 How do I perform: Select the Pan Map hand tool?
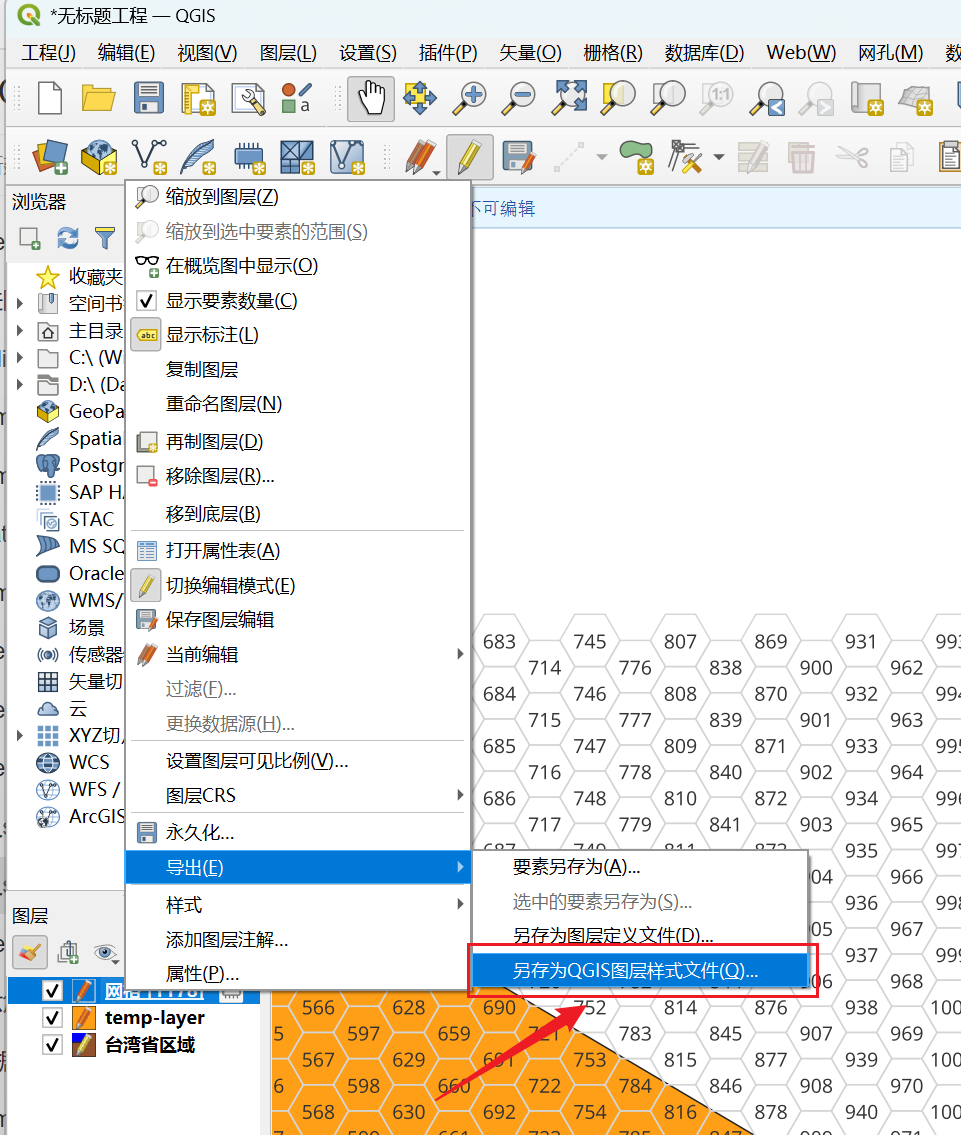point(371,98)
